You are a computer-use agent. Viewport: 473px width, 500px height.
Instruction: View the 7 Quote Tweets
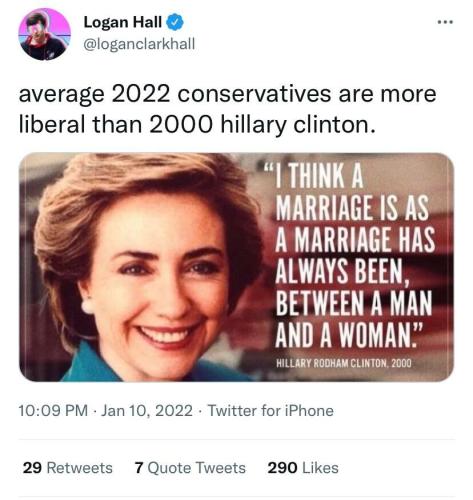click(x=190, y=468)
